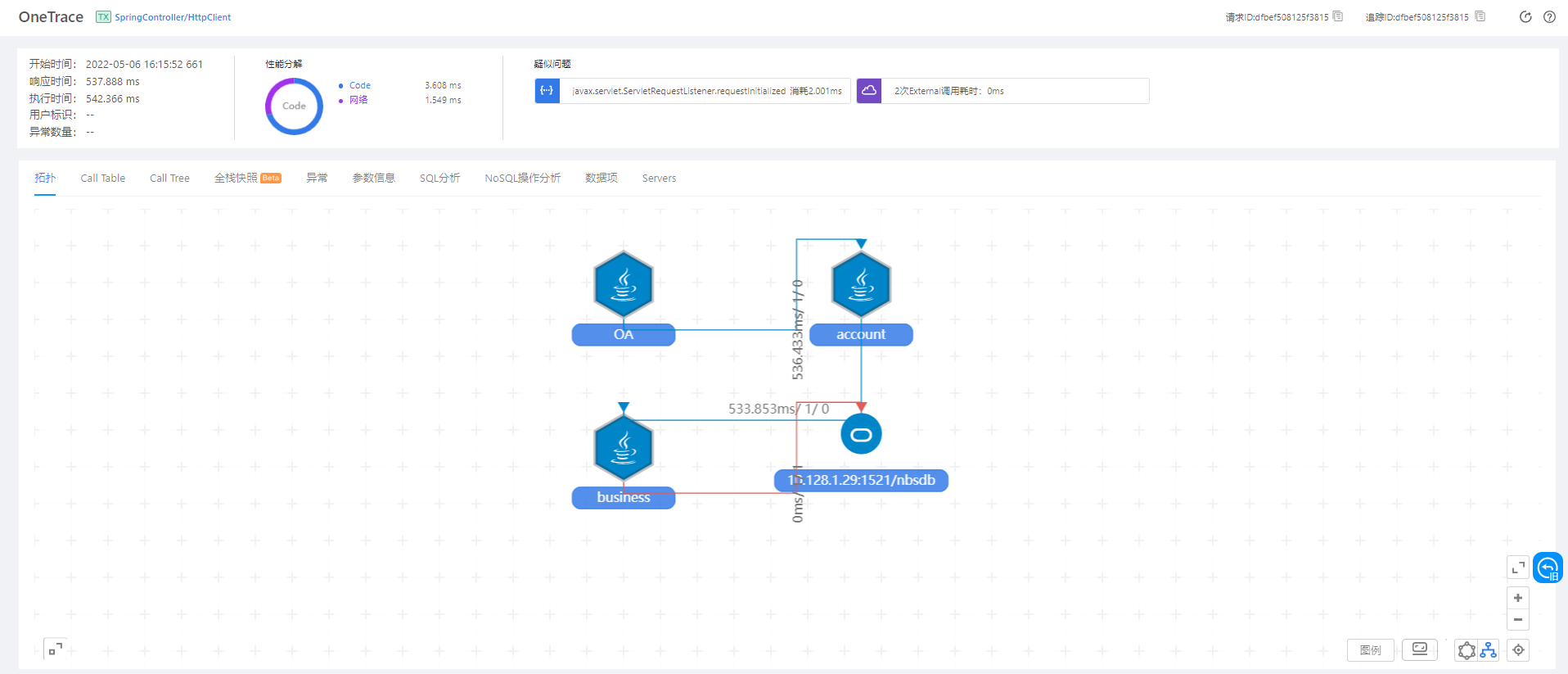Recenter topology with the locate icon
Image resolution: width=1568 pixels, height=674 pixels.
coord(1518,650)
